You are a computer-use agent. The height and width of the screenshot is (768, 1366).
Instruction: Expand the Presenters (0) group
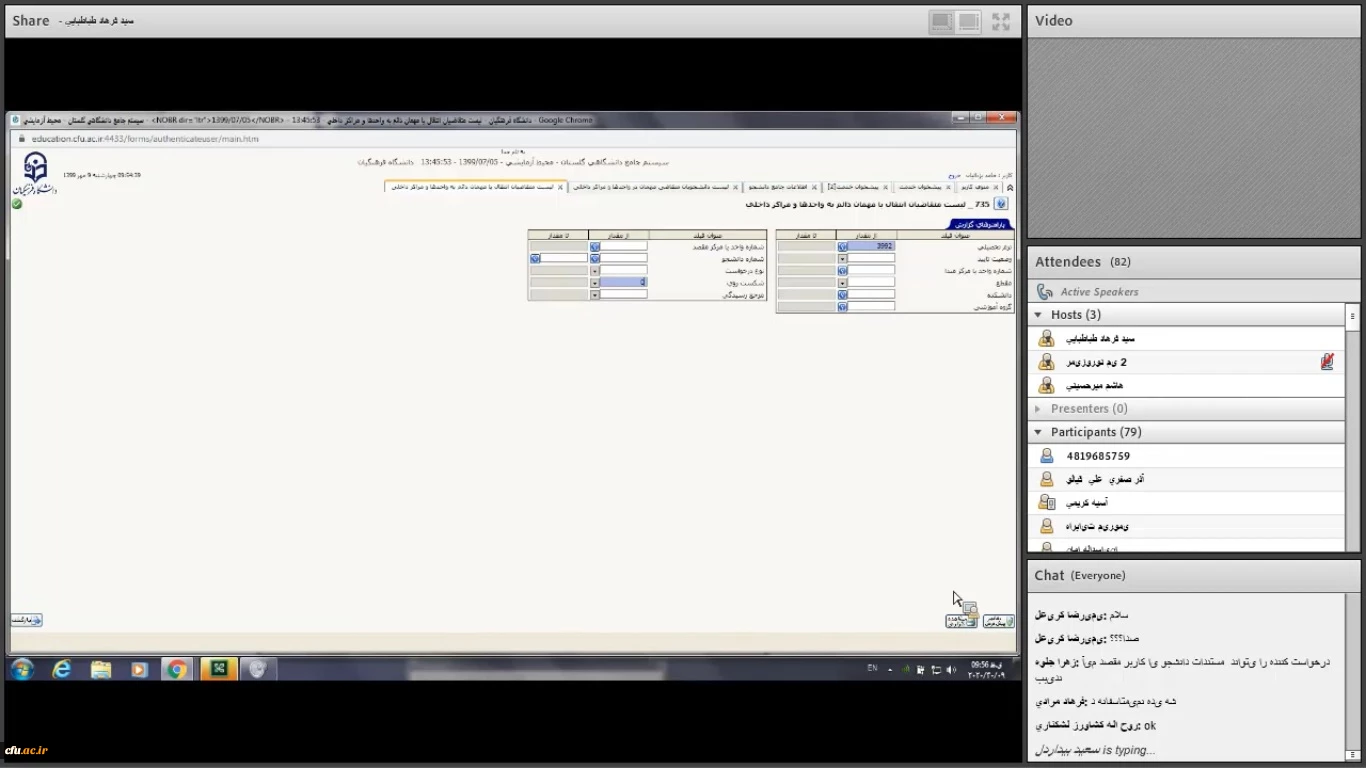[1038, 409]
